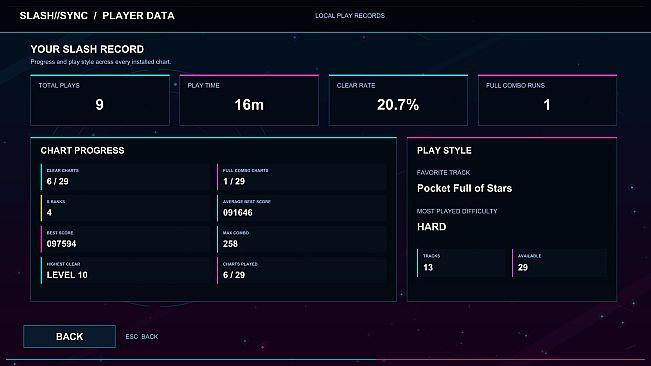Select the Available count '29' tile

(x=559, y=263)
